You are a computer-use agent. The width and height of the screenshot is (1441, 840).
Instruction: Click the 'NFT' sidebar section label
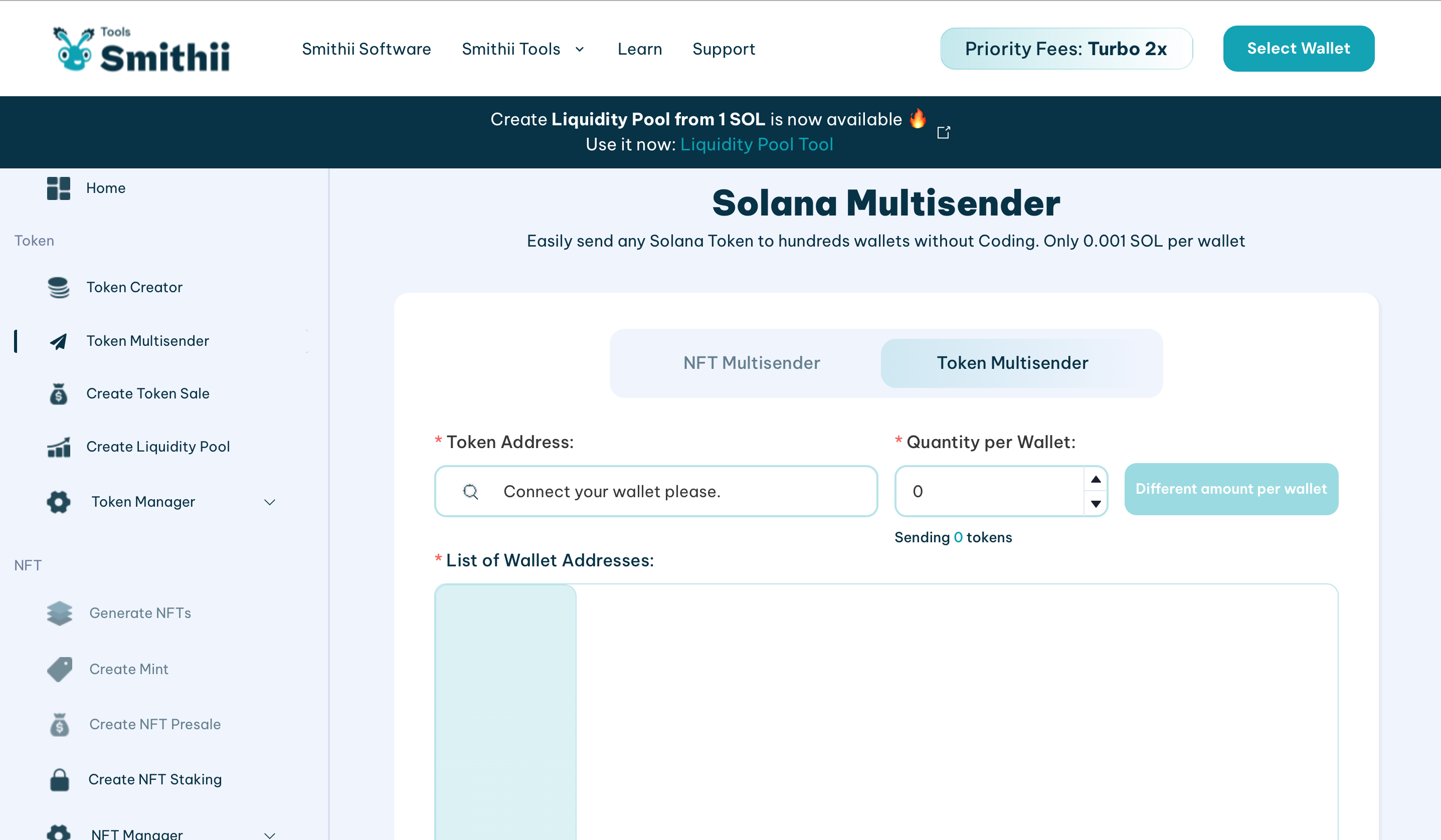click(28, 566)
